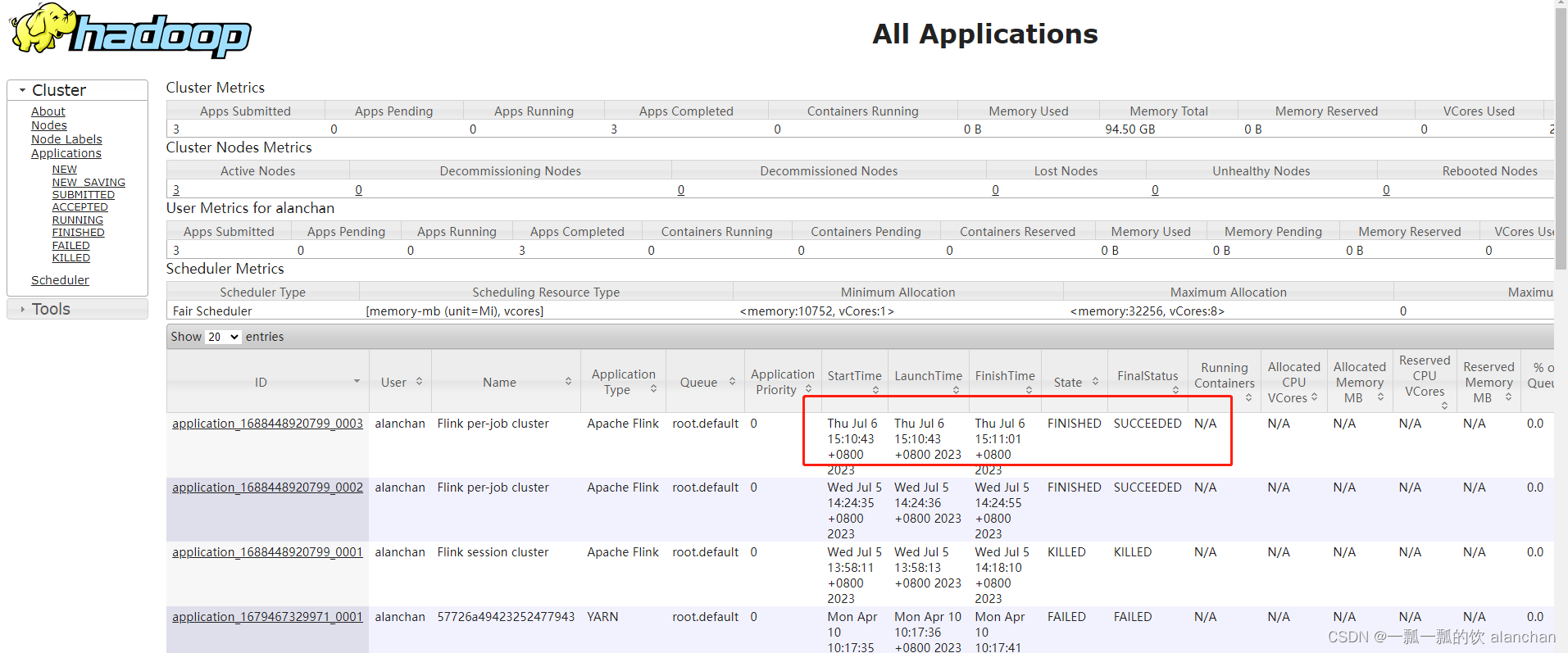The width and height of the screenshot is (1568, 653).
Task: Open the Nodes link in sidebar
Action: coord(49,125)
